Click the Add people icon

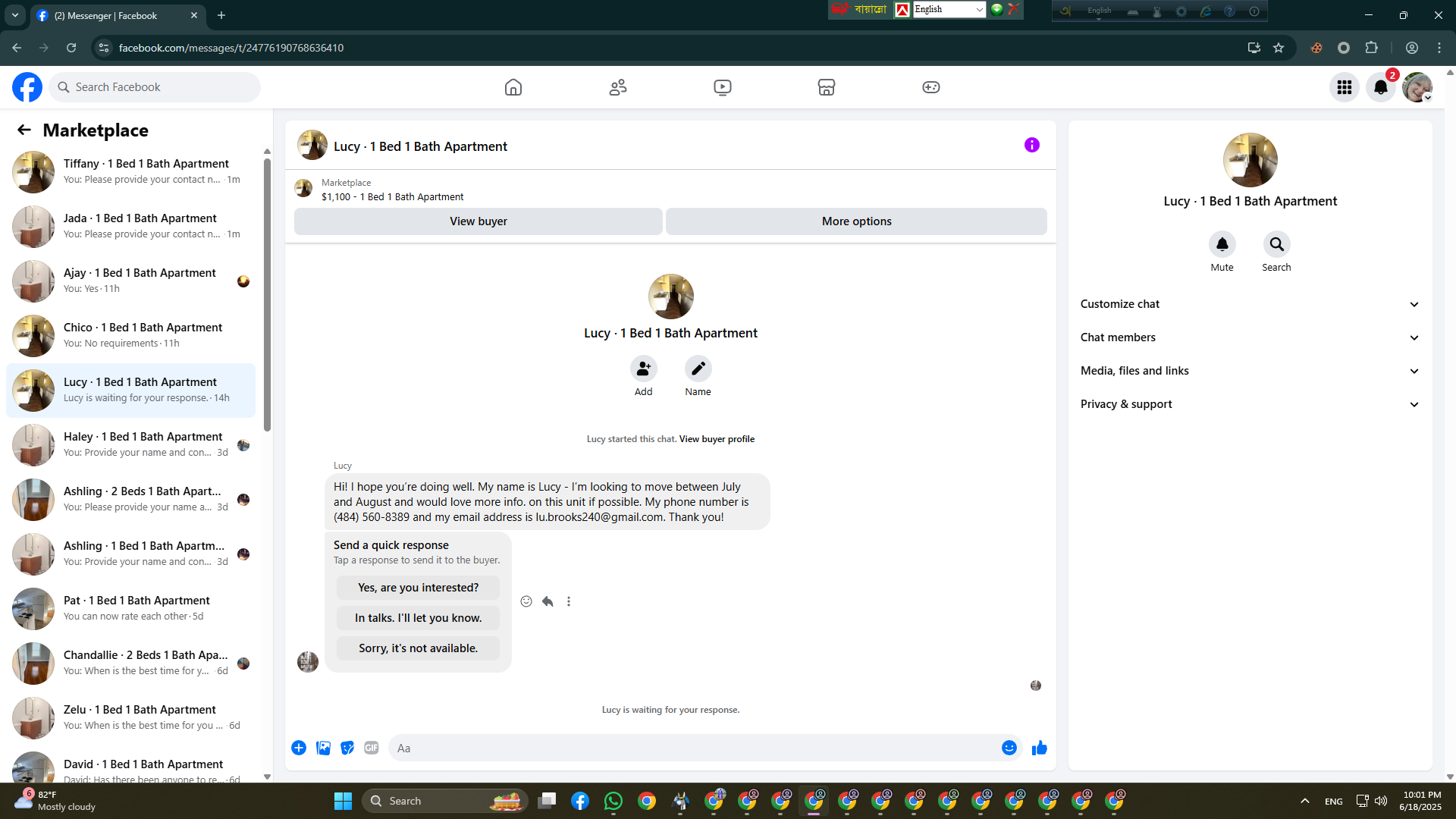point(644,369)
